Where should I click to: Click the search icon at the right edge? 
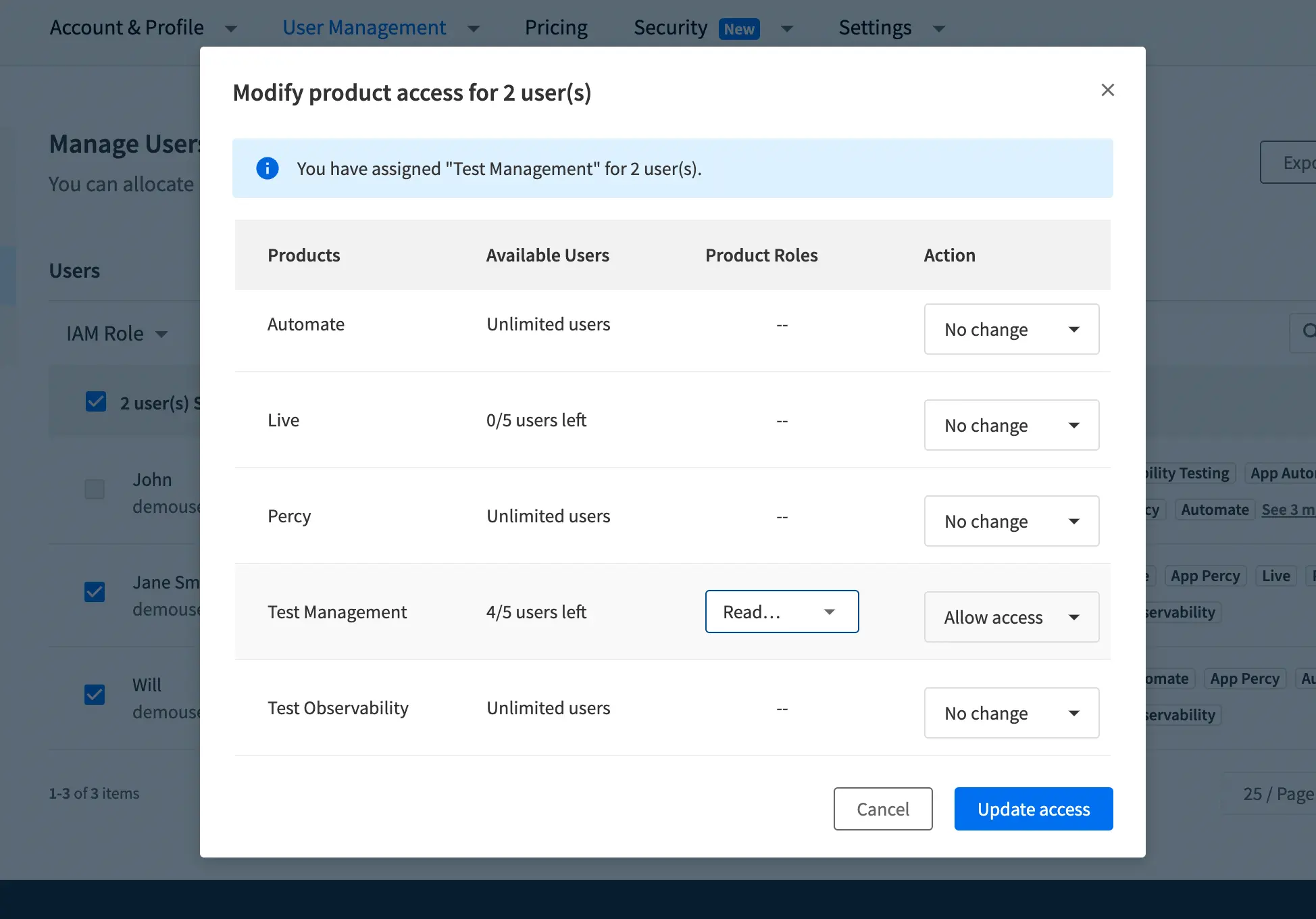coord(1309,332)
